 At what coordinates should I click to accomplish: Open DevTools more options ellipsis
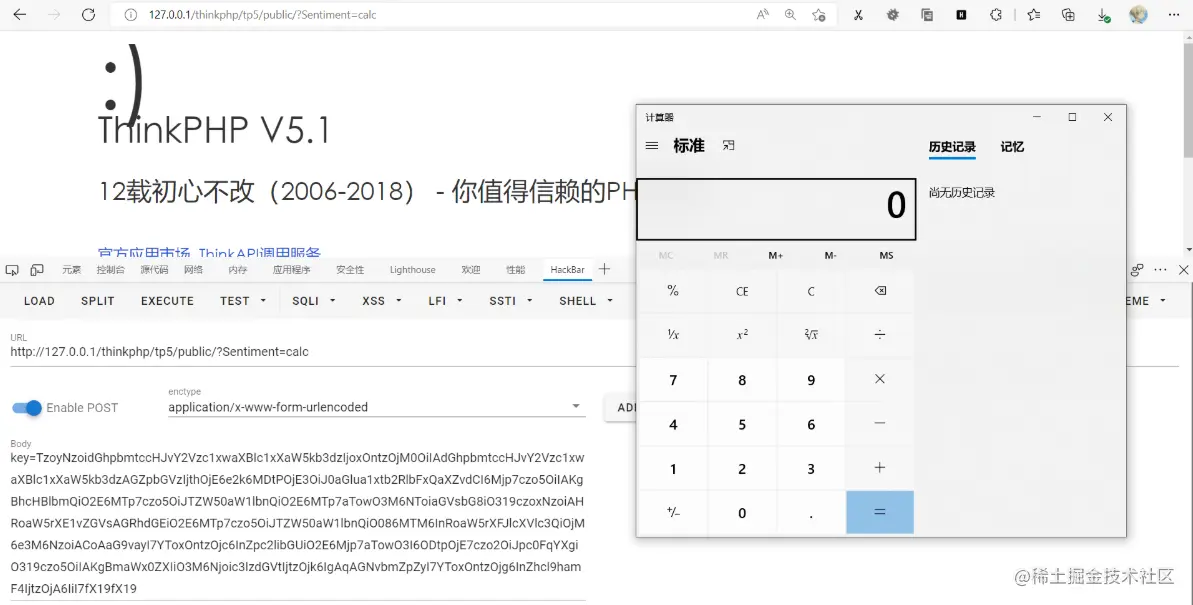point(1160,269)
